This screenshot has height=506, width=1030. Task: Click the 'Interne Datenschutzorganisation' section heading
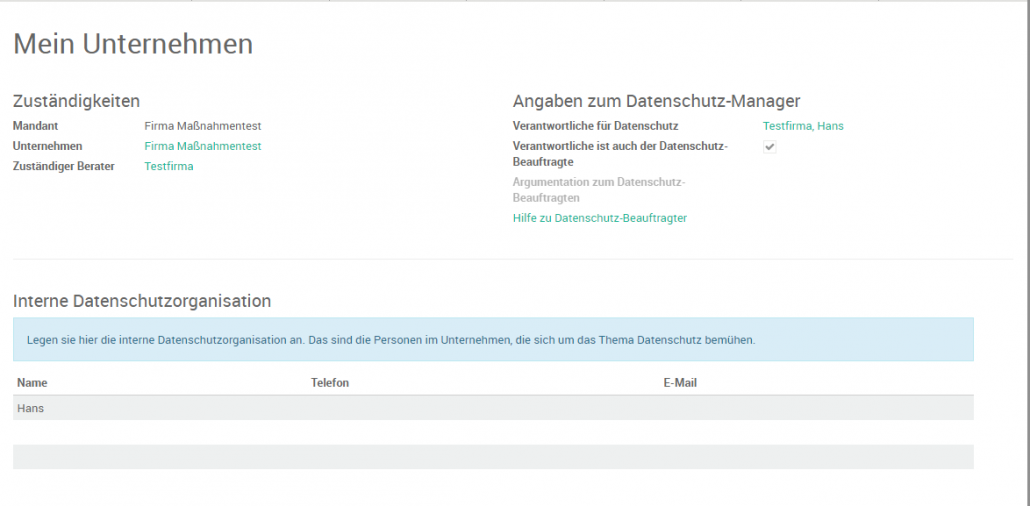pyautogui.click(x=142, y=300)
